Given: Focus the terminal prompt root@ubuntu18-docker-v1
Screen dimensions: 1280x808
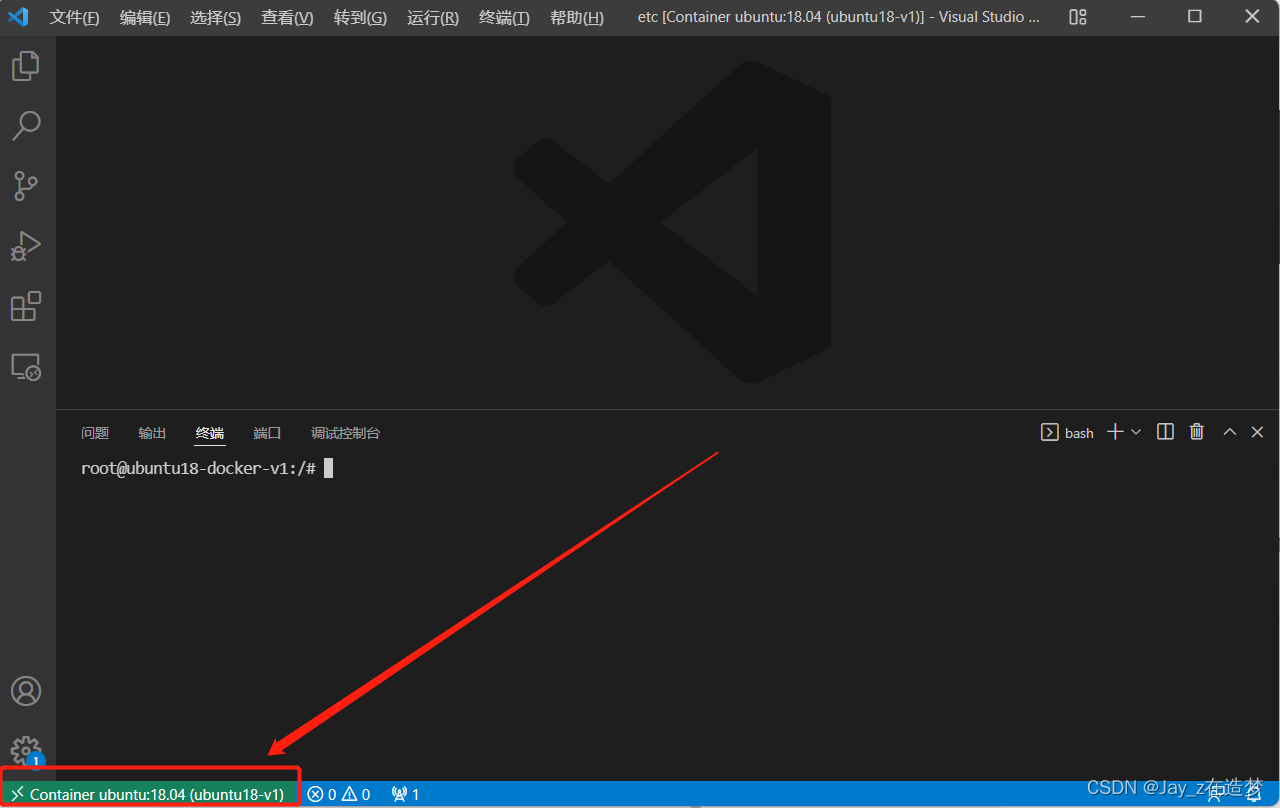Looking at the screenshot, I should pos(198,468).
